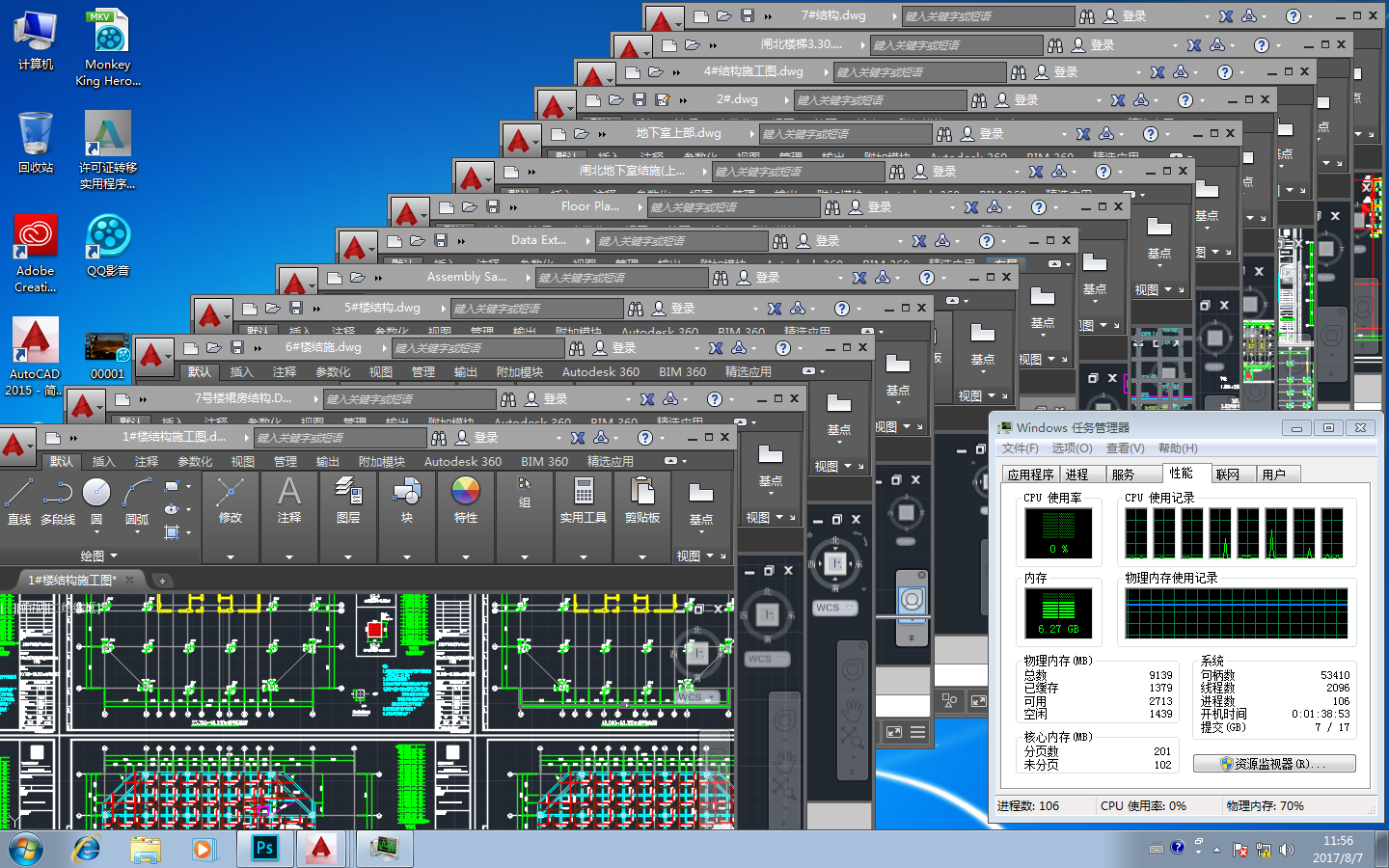Switch to BIM 360 tab in 6#楼结施 window
The image size is (1389, 868).
tap(682, 372)
